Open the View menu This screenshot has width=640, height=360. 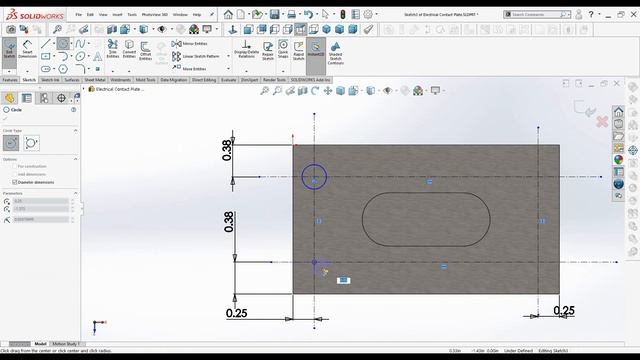coord(103,15)
